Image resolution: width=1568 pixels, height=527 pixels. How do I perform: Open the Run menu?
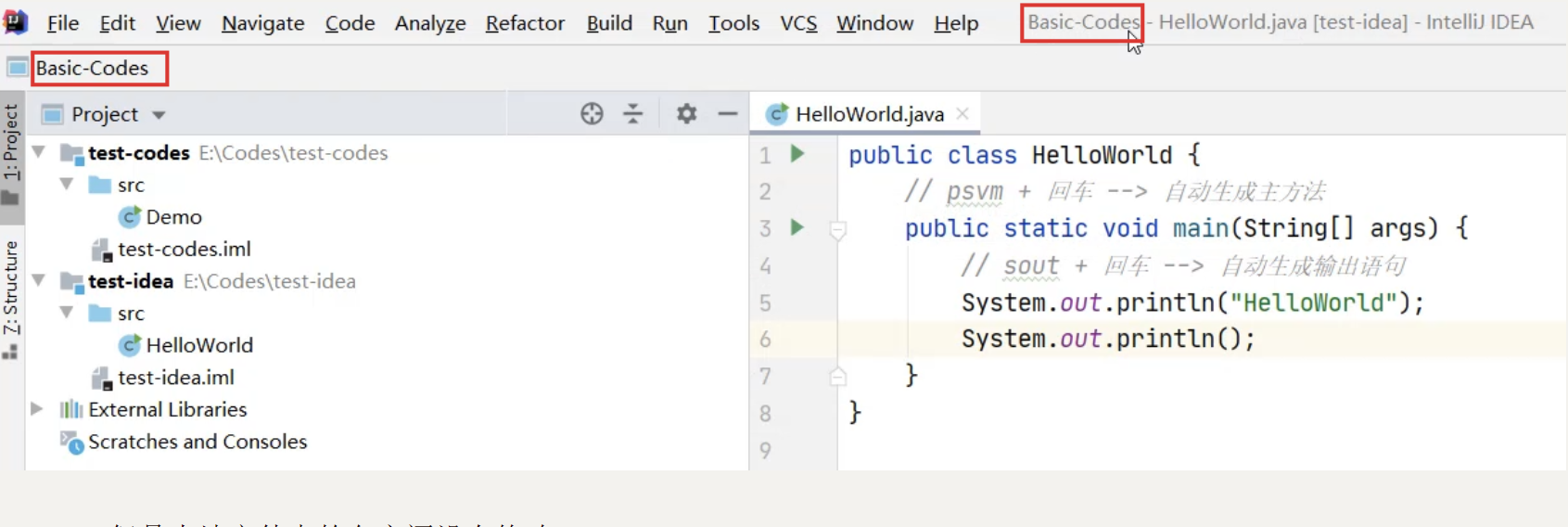669,22
